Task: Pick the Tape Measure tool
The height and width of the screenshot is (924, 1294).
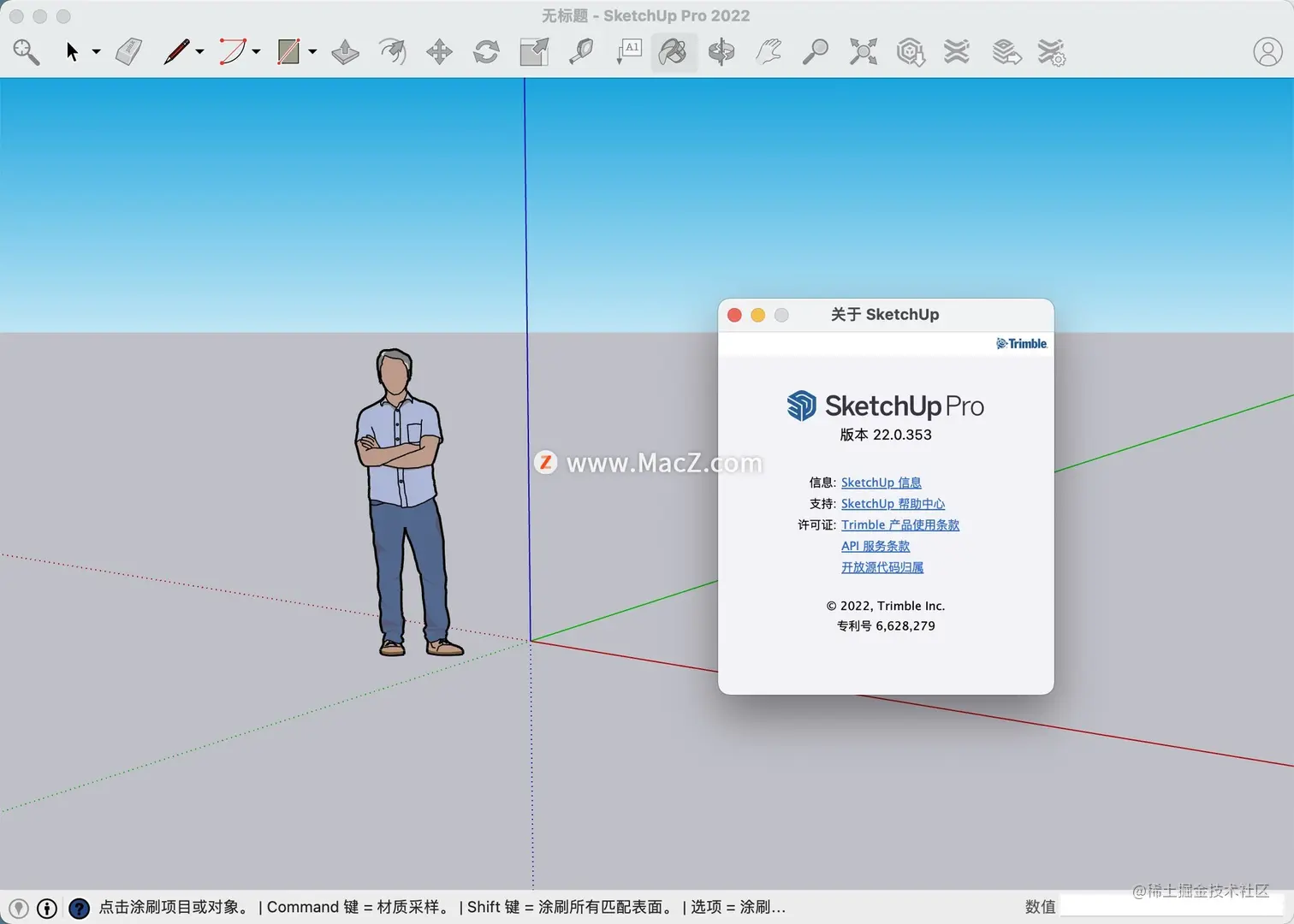Action: (581, 52)
